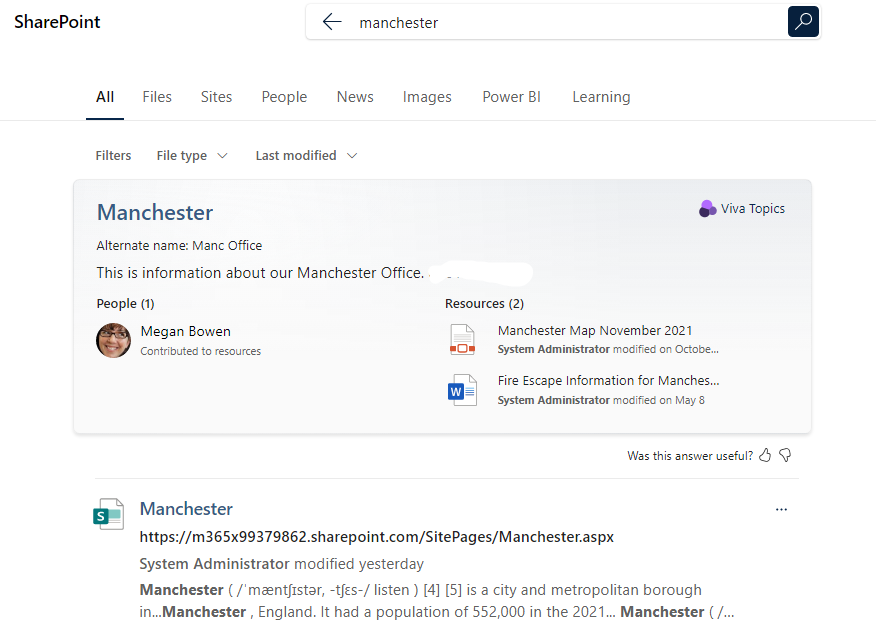The height and width of the screenshot is (638, 876).
Task: Open Megan Bowen's name link
Action: [185, 331]
